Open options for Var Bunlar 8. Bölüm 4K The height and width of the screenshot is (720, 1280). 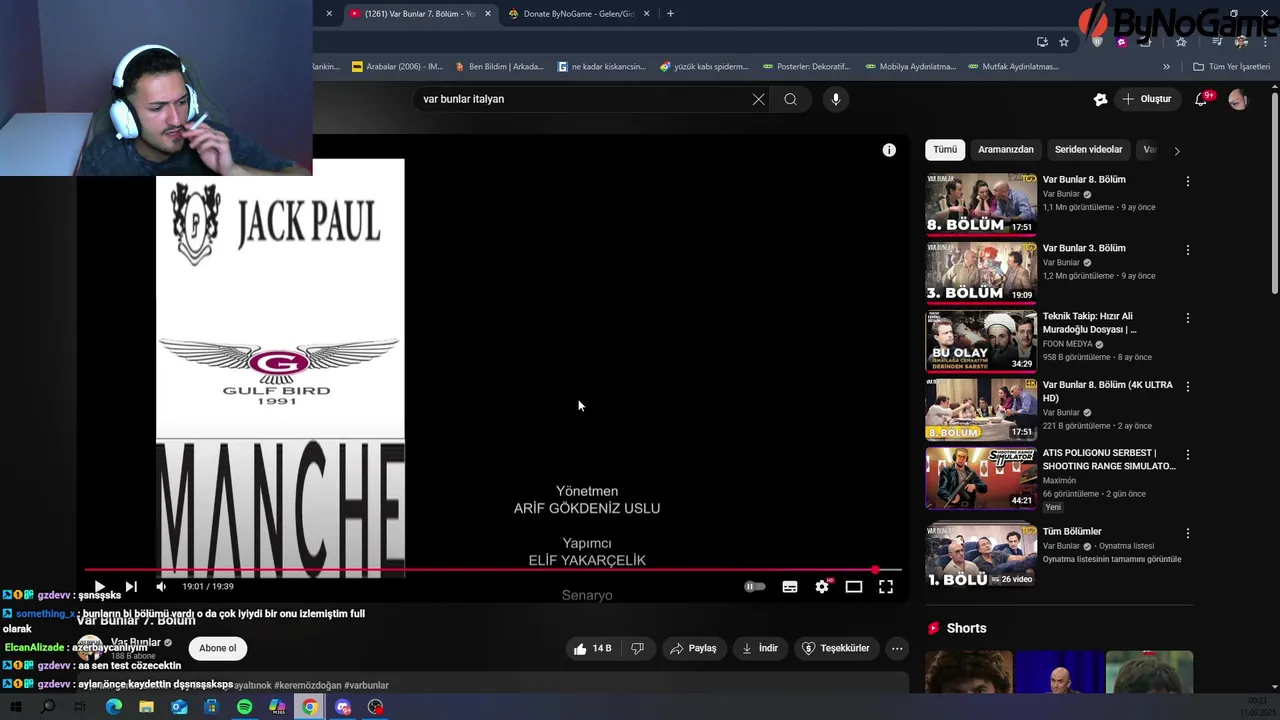coord(1188,386)
